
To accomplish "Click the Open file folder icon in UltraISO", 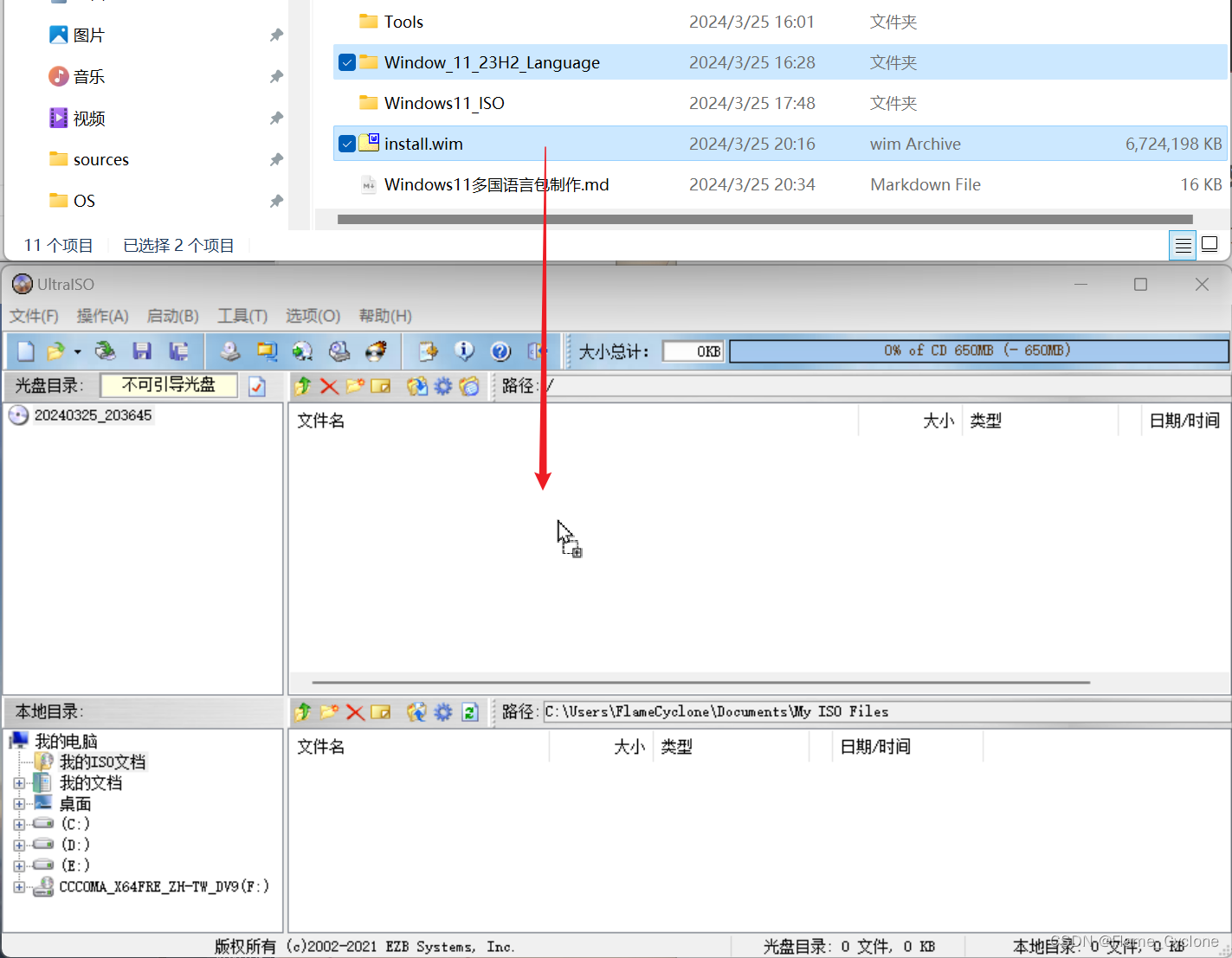I will (x=55, y=351).
